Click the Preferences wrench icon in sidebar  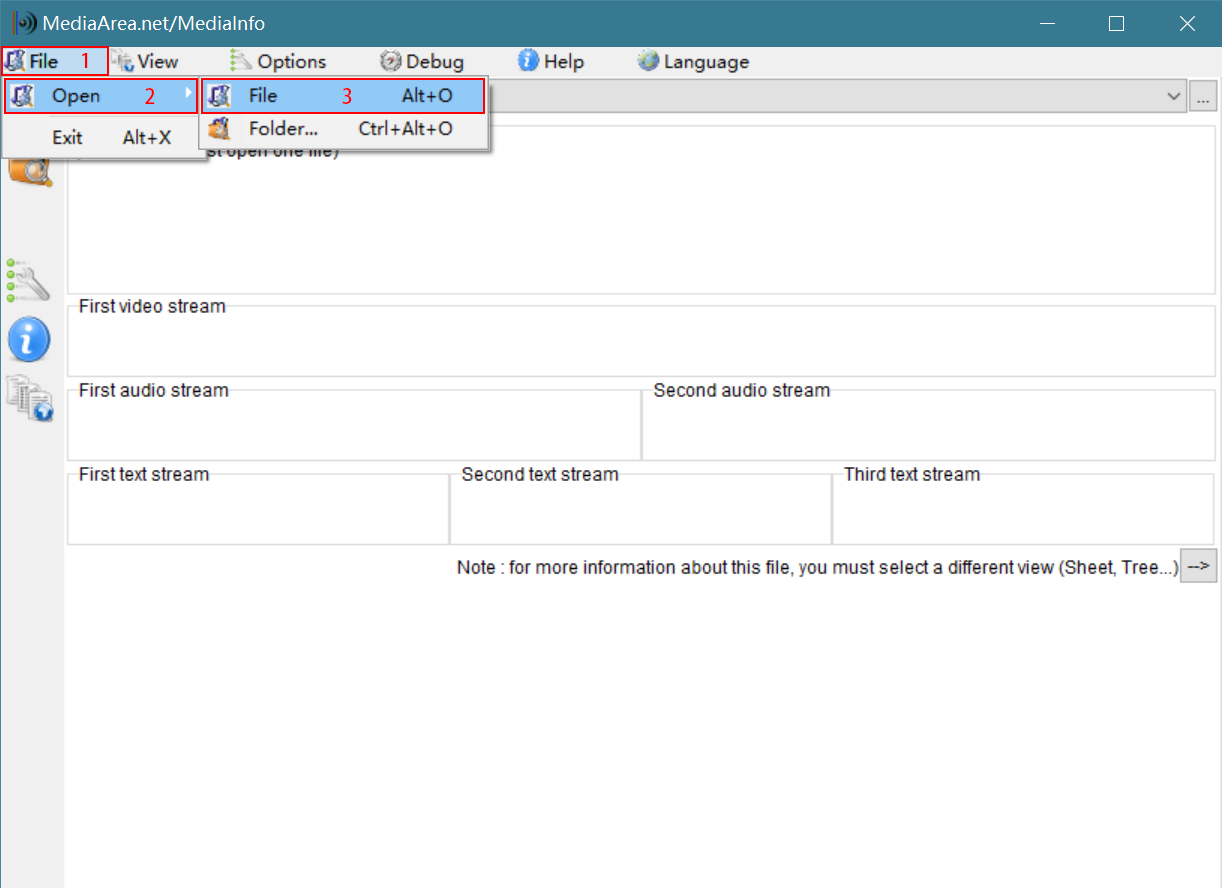pyautogui.click(x=28, y=281)
